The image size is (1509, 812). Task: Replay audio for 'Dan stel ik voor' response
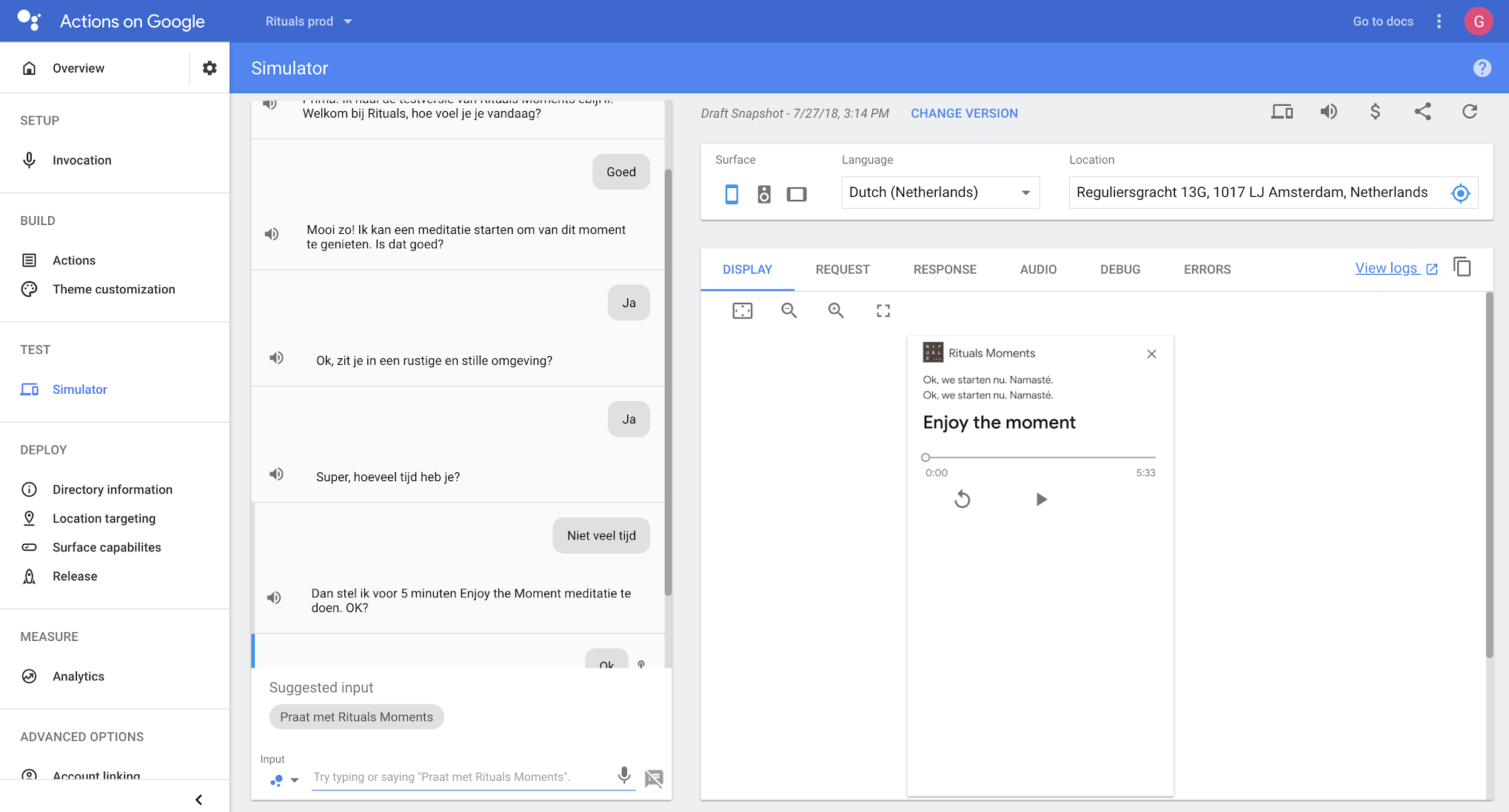point(274,598)
